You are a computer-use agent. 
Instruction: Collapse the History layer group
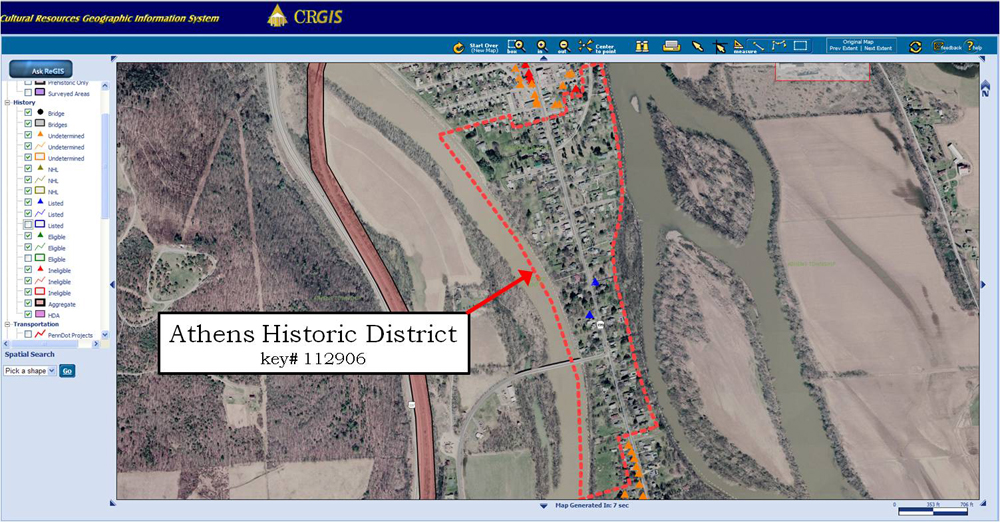pyautogui.click(x=7, y=103)
